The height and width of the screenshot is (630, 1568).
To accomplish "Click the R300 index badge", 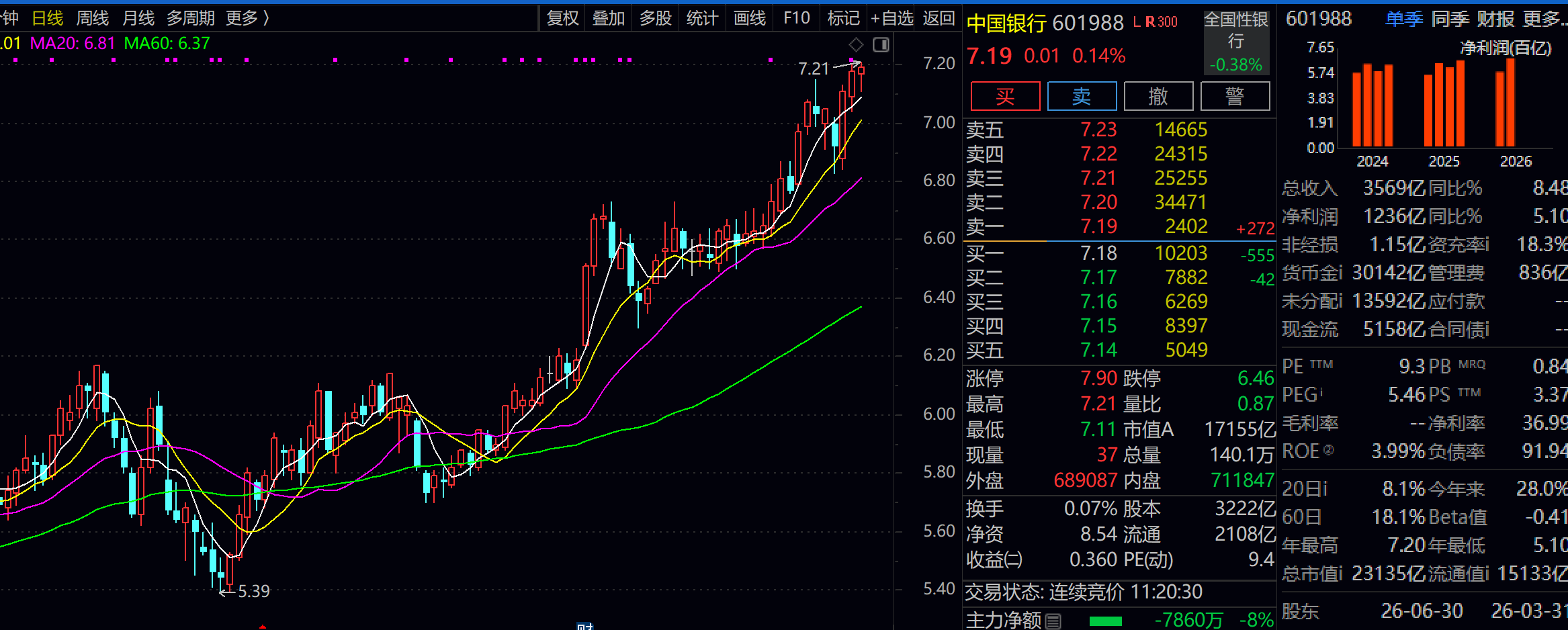I will pos(1162,21).
